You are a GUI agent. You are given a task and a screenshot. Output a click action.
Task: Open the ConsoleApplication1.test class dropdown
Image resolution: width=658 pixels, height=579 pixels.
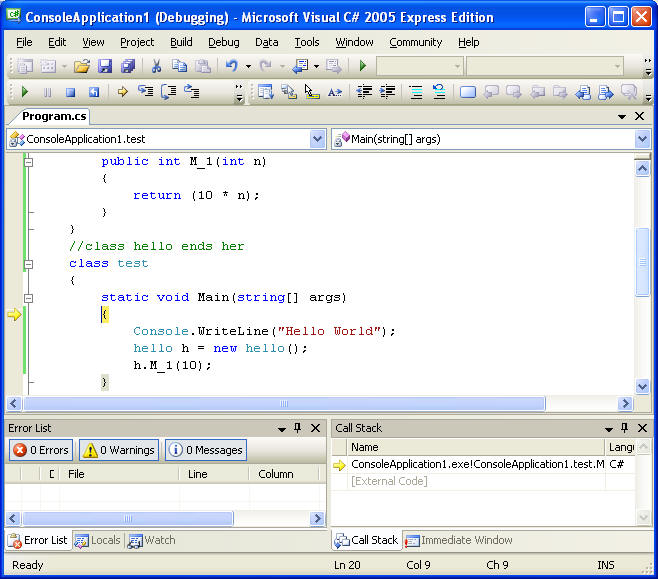tap(318, 139)
